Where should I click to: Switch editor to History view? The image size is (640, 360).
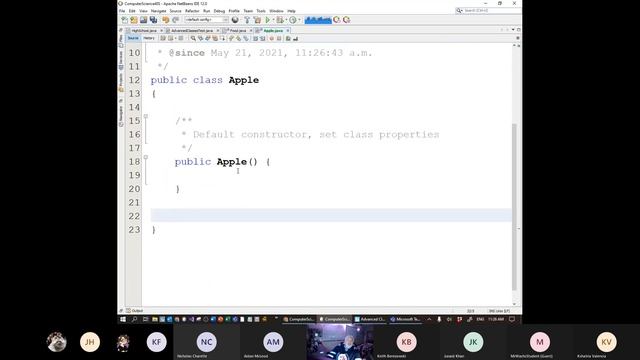(149, 38)
